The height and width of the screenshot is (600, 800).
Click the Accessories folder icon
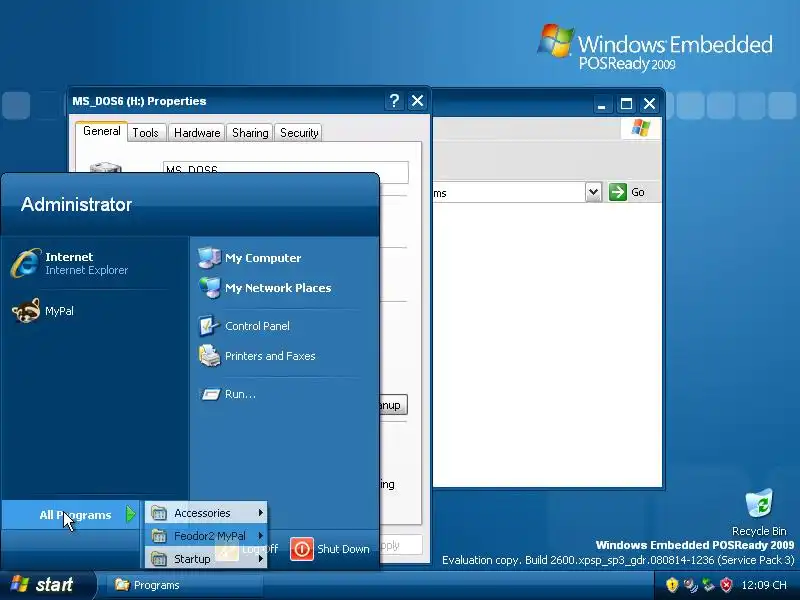(159, 513)
